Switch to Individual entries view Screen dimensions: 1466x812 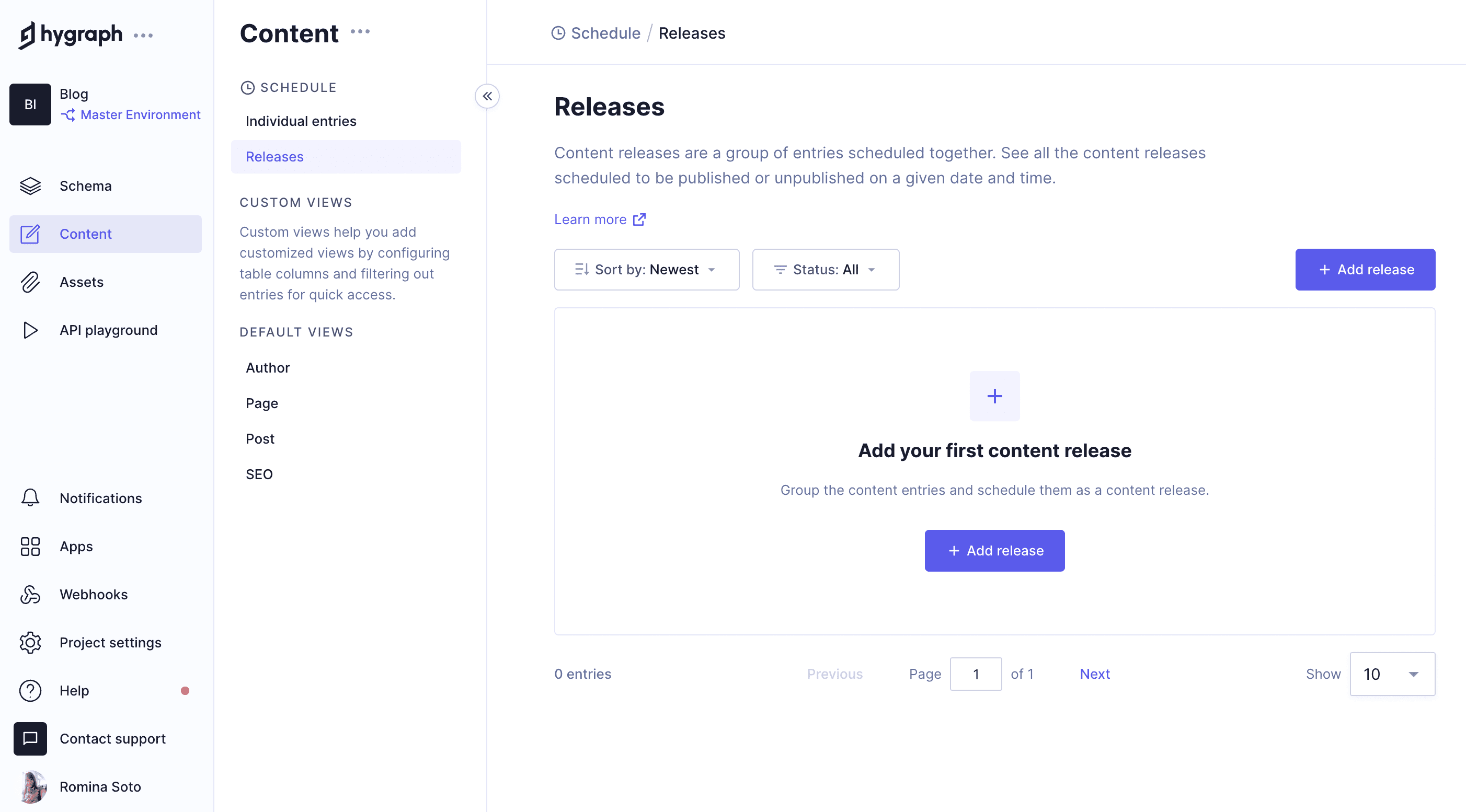[301, 121]
